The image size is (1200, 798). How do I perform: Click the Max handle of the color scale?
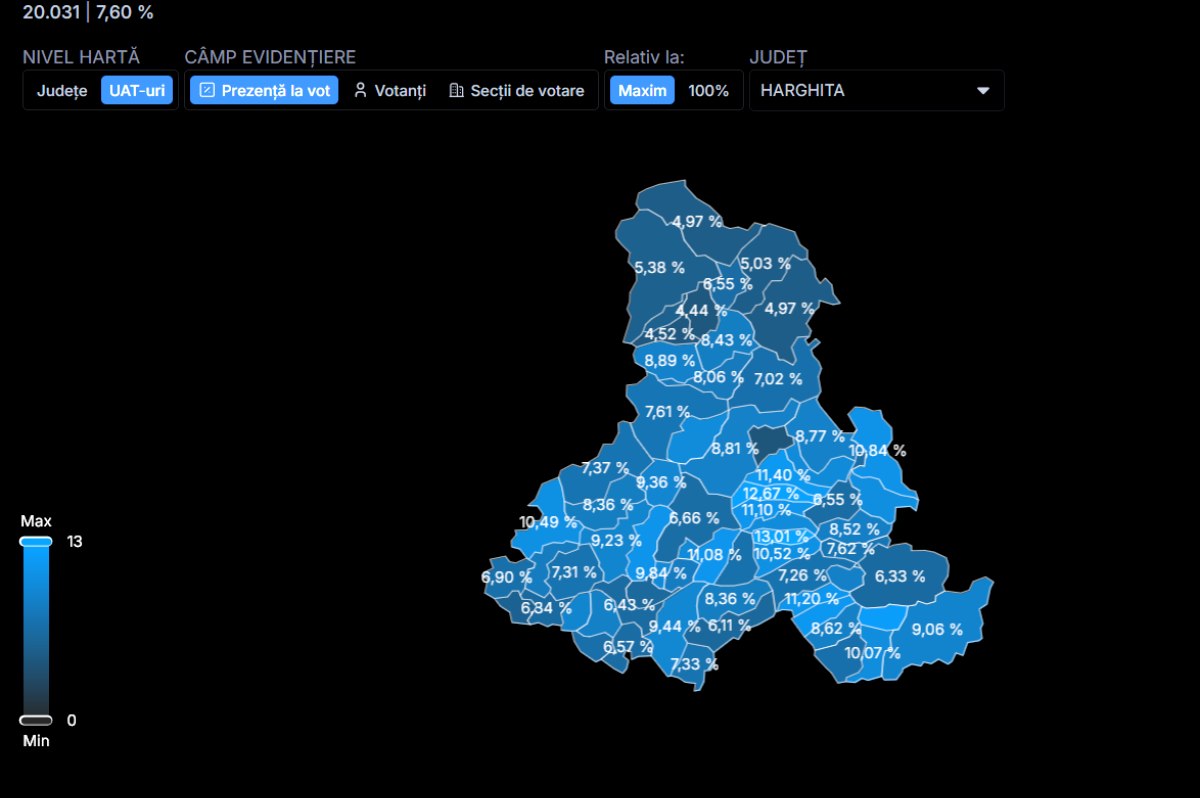click(x=36, y=541)
